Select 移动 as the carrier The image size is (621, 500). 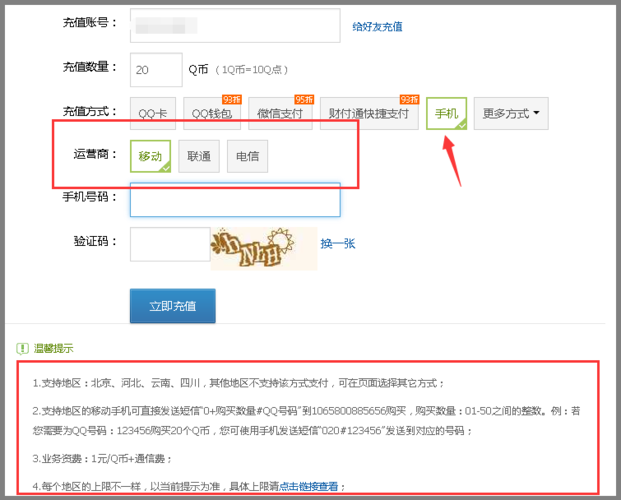click(150, 156)
